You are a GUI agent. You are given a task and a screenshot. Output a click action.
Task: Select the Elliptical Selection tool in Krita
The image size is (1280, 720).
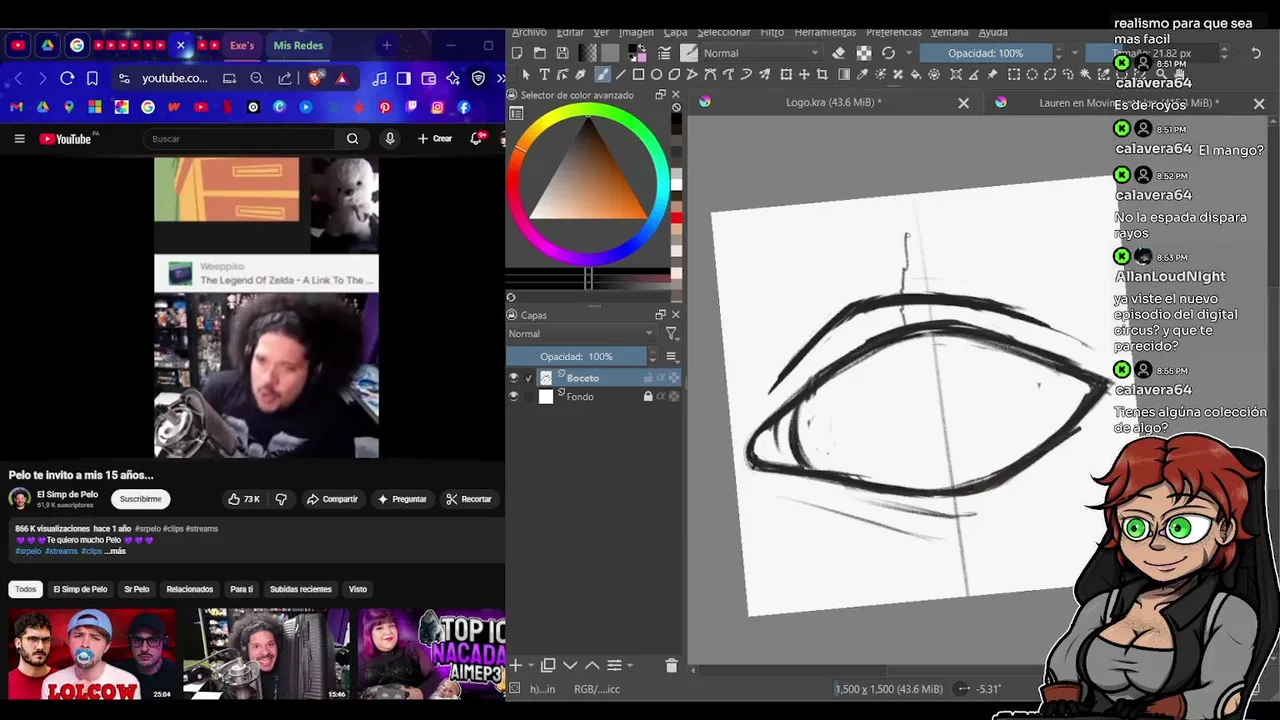click(1032, 74)
